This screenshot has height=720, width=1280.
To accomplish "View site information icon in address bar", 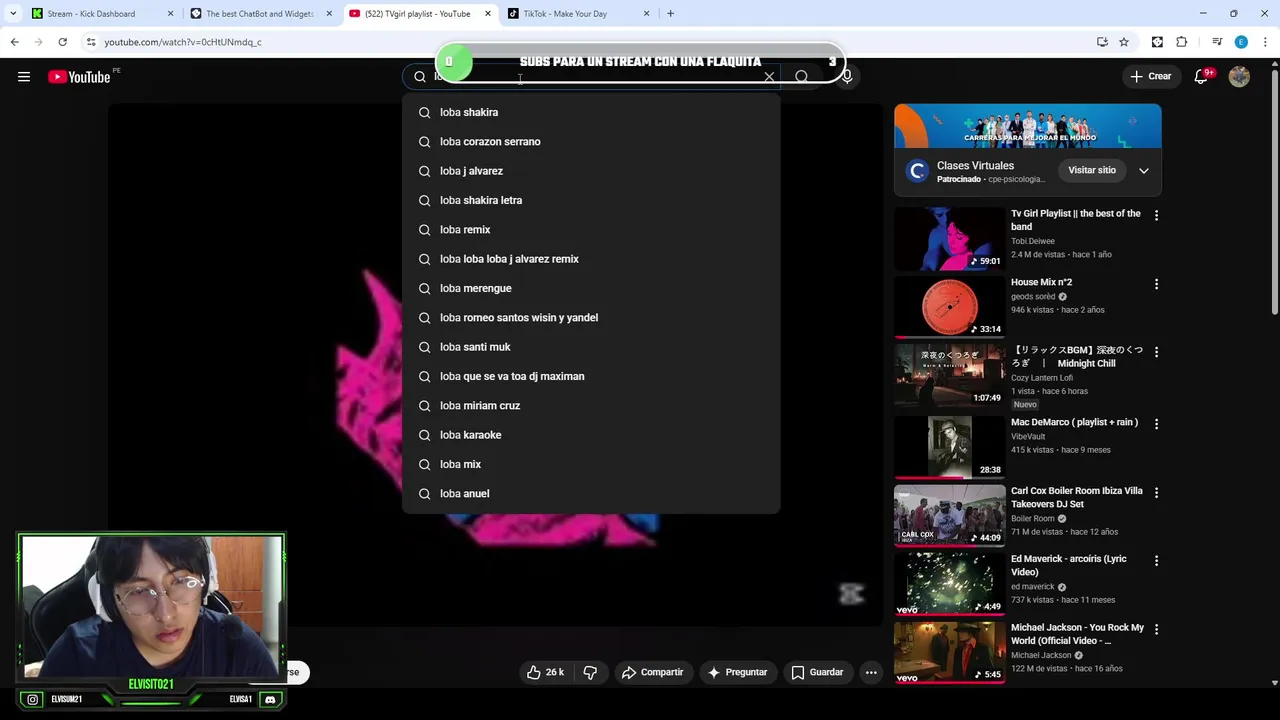I will pos(91,42).
